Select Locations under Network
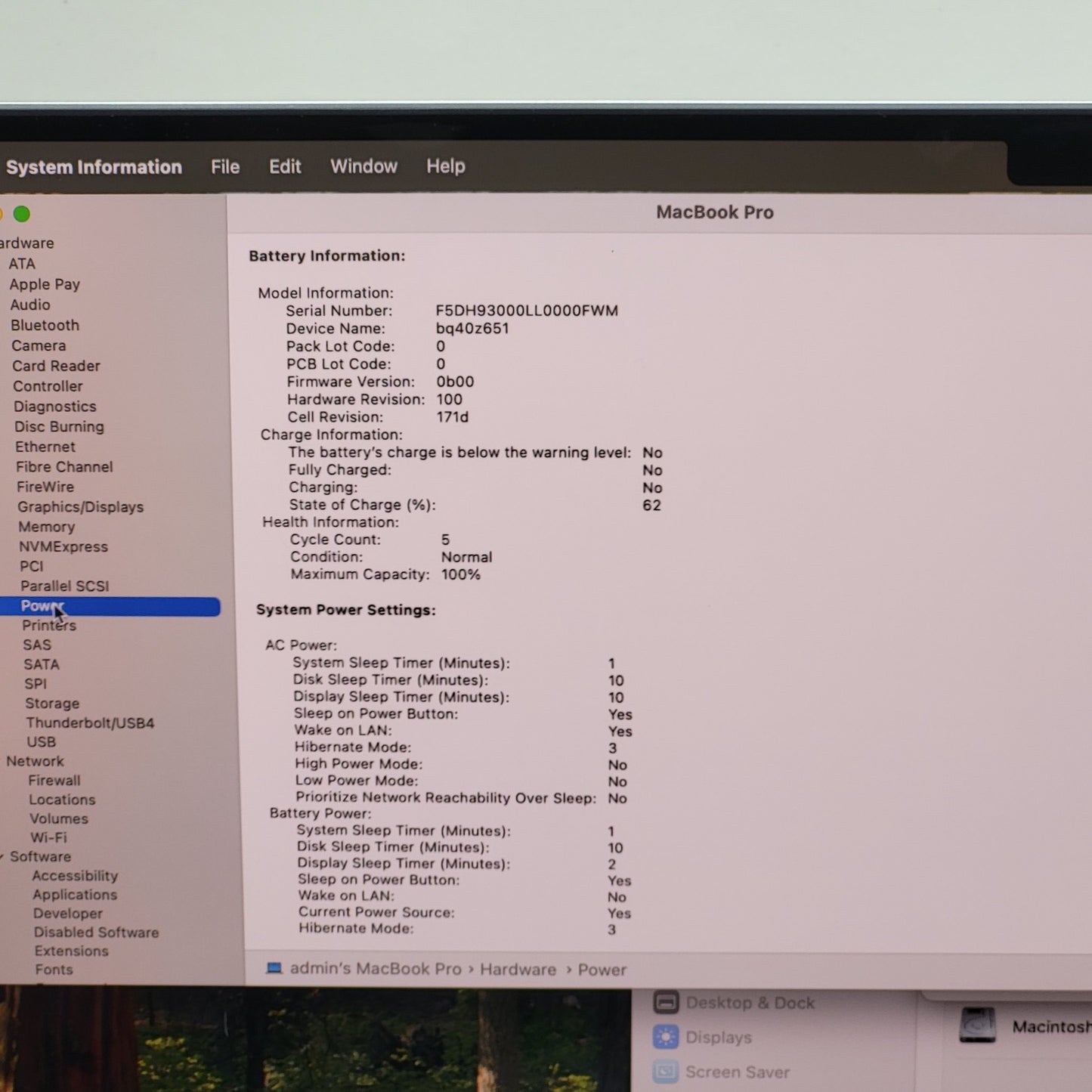This screenshot has width=1092, height=1092. click(x=62, y=800)
